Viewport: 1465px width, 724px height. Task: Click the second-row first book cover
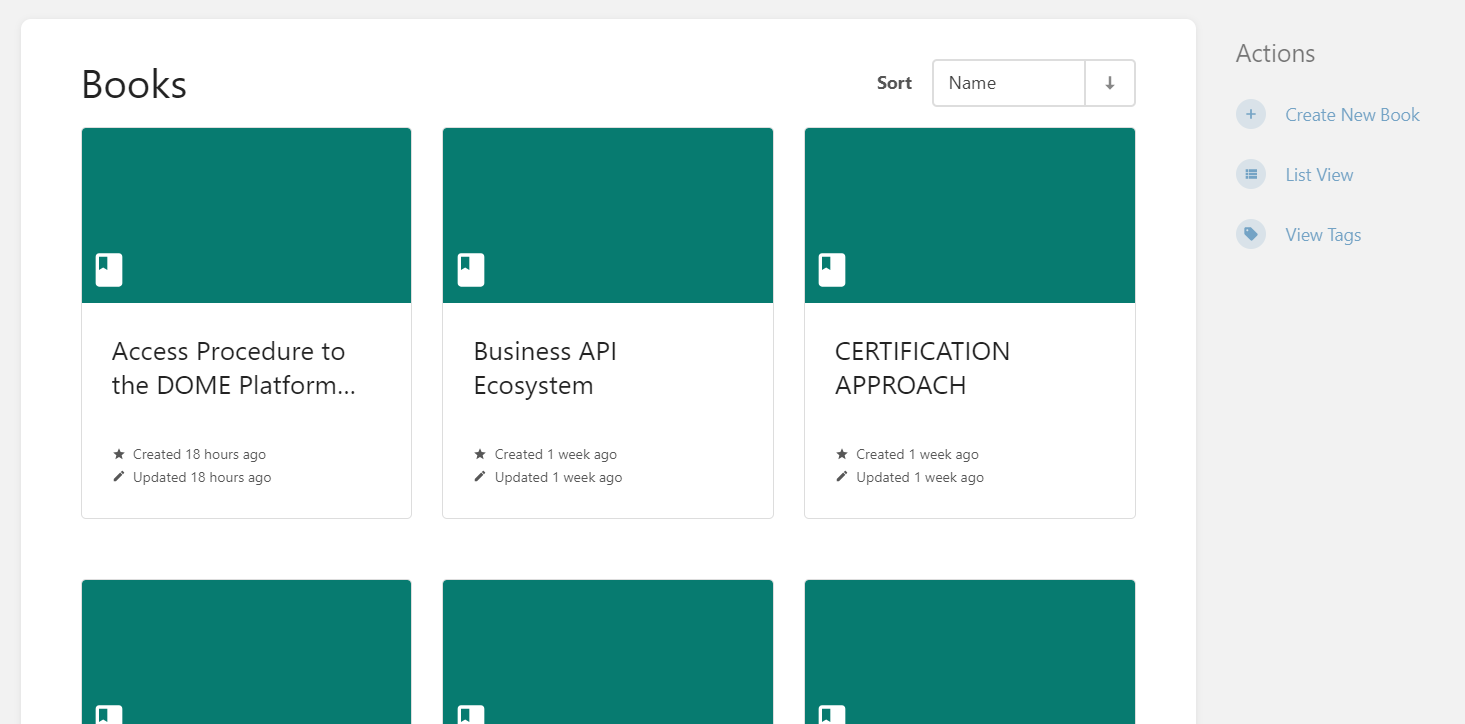click(x=246, y=652)
